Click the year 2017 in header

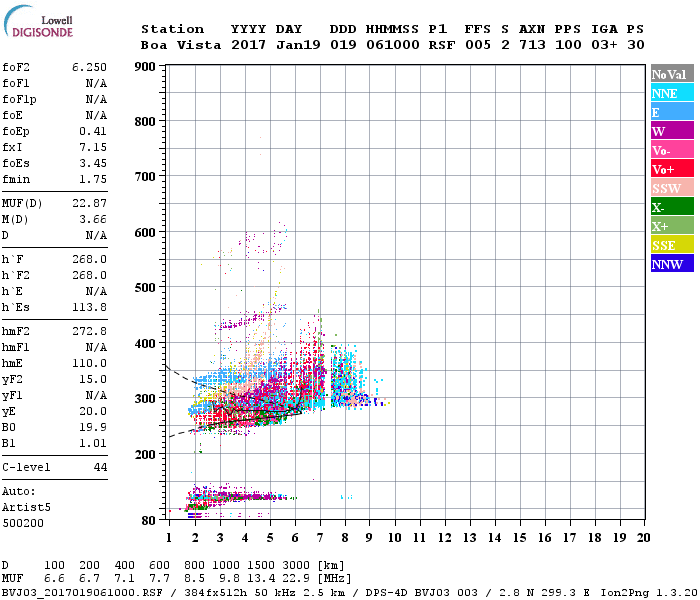point(248,45)
